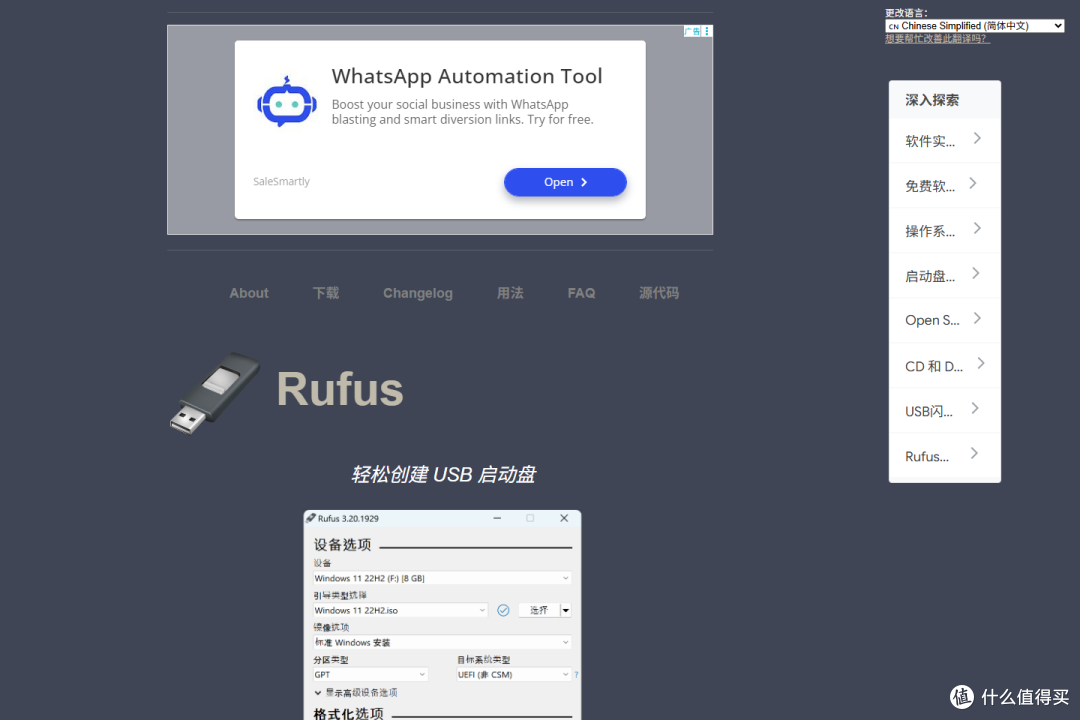Click the Open S... sidebar entry text
The image size is (1080, 720).
[932, 320]
